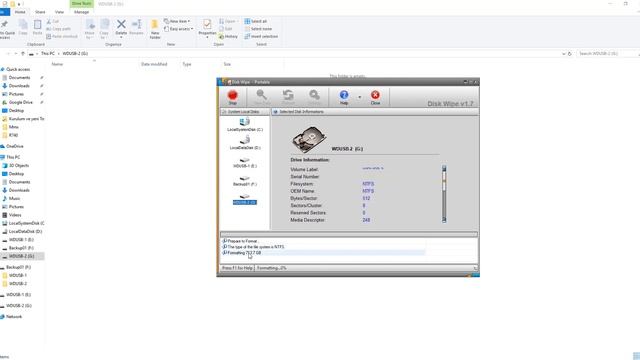Click the red Close icon in Disk Wipe toolbar
Image resolution: width=640 pixels, height=360 pixels.
point(375,97)
